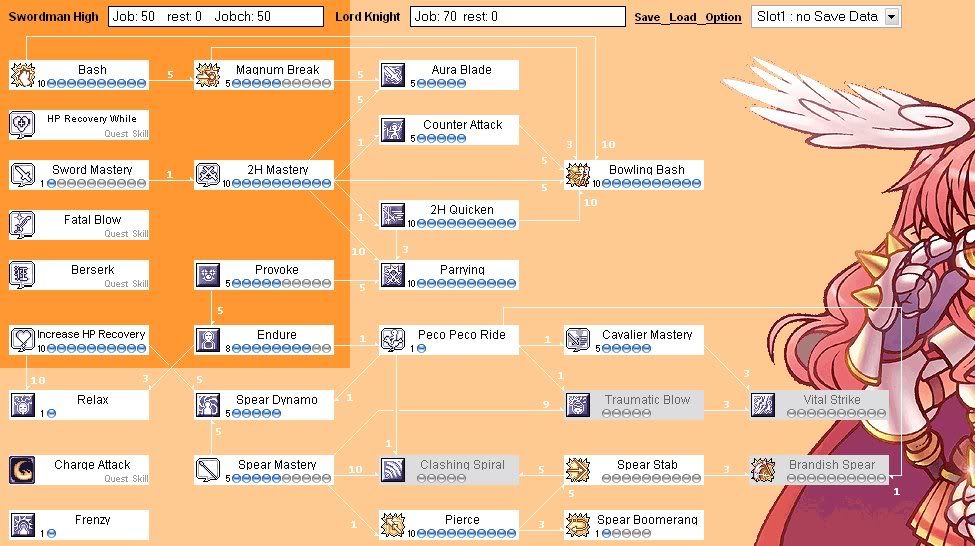Set 2H Quicken to maximum level dot
The width and height of the screenshot is (975, 546).
pos(512,223)
